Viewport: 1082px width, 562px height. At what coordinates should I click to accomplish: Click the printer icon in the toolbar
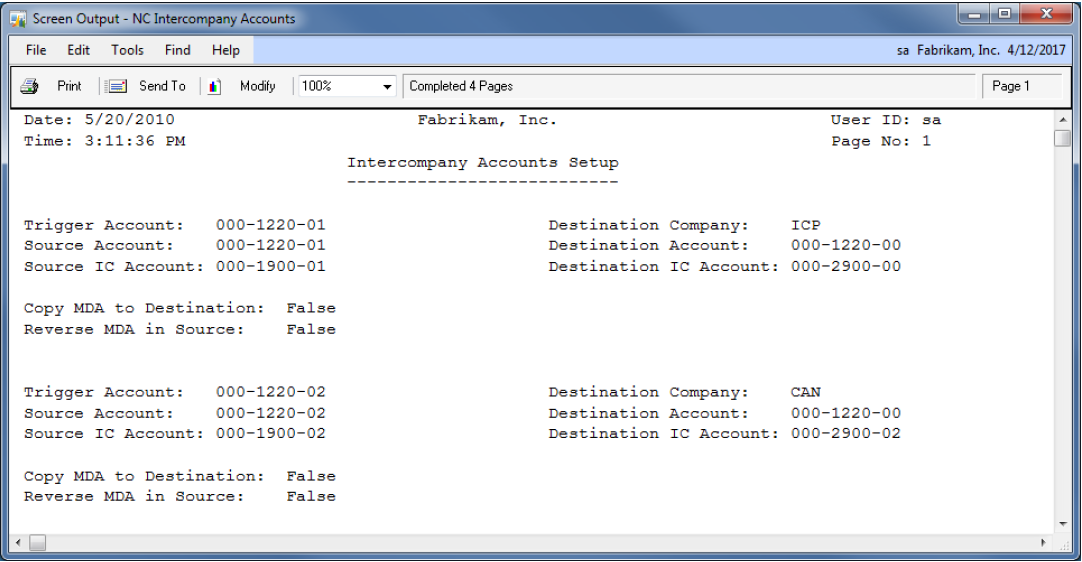30,86
